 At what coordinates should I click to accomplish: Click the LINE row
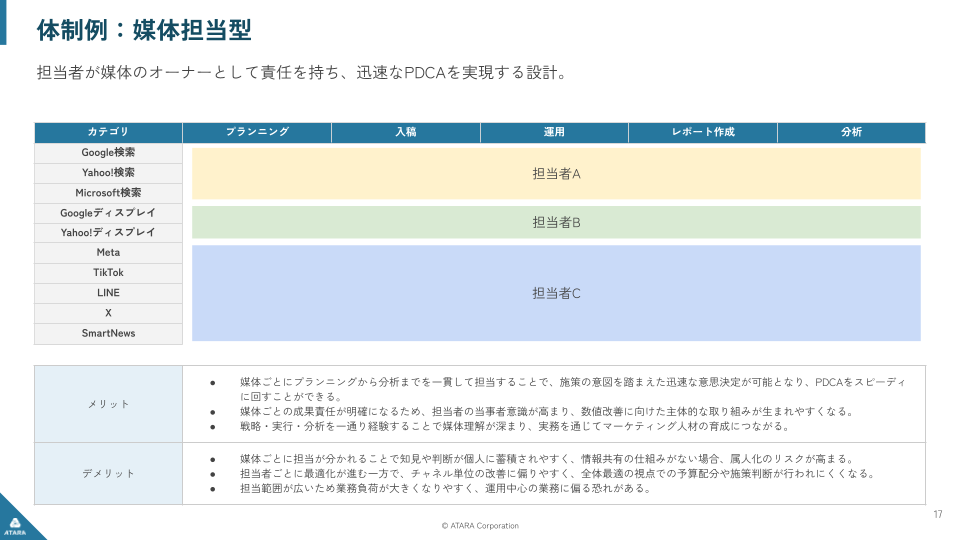(x=108, y=293)
